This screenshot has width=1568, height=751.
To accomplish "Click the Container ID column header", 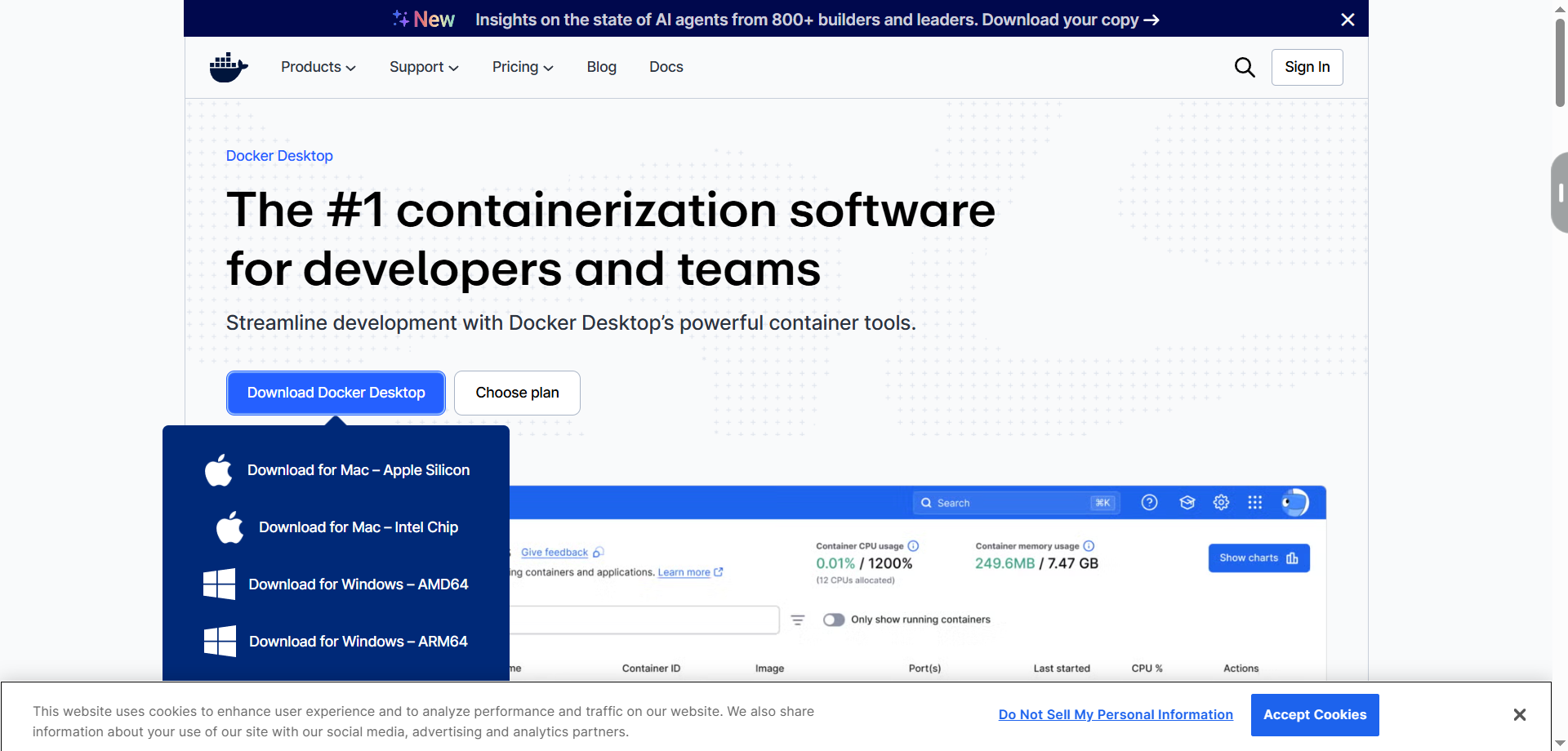I will 651,669.
